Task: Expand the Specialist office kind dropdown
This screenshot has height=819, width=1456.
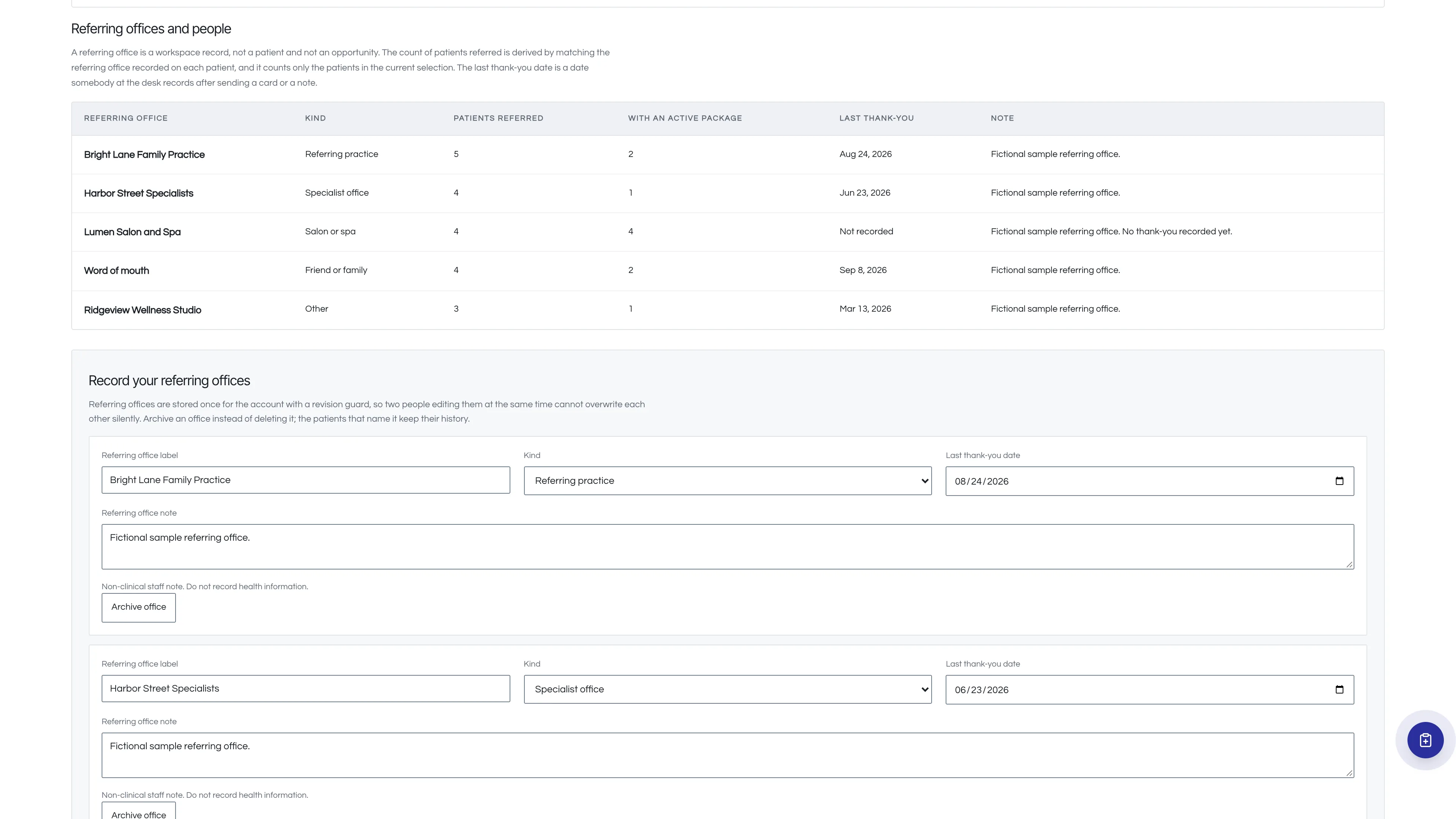Action: point(728,689)
